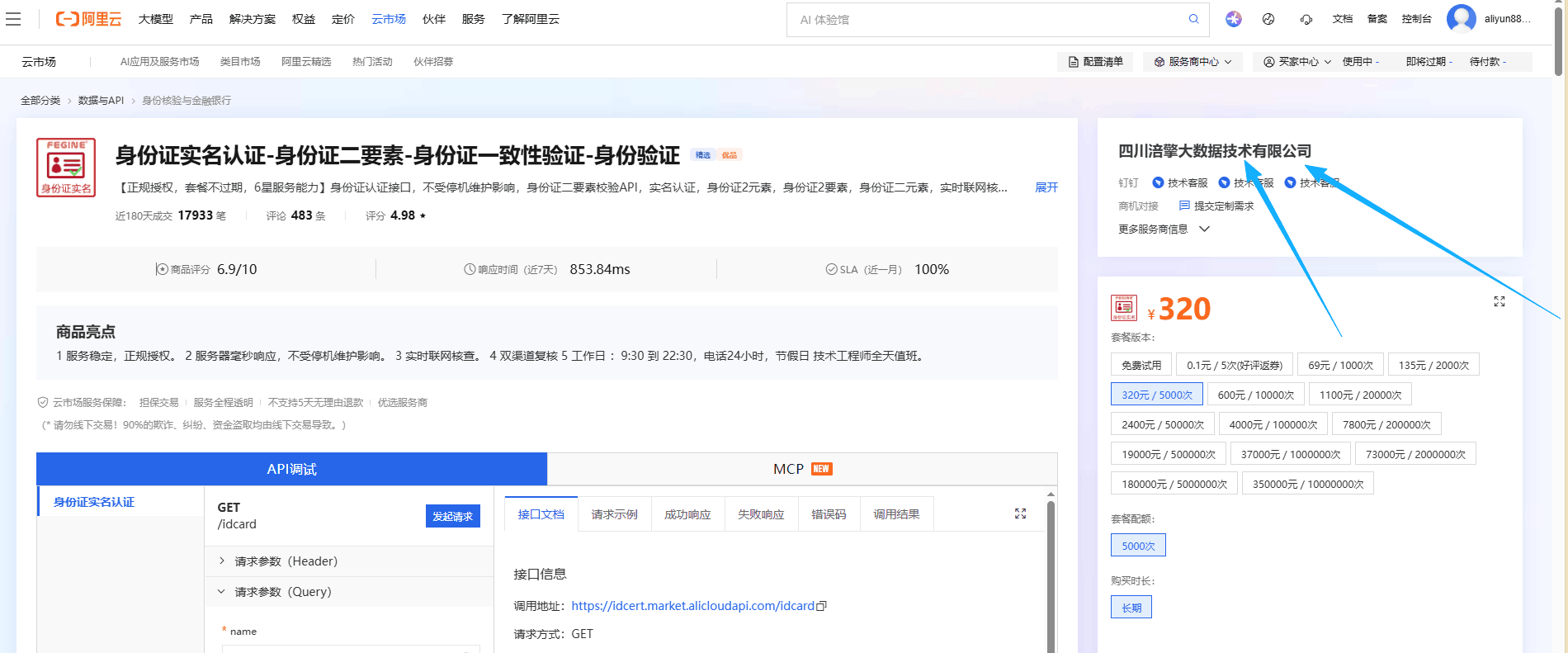
Task: Click 展开 to expand product description
Action: coord(1046,187)
